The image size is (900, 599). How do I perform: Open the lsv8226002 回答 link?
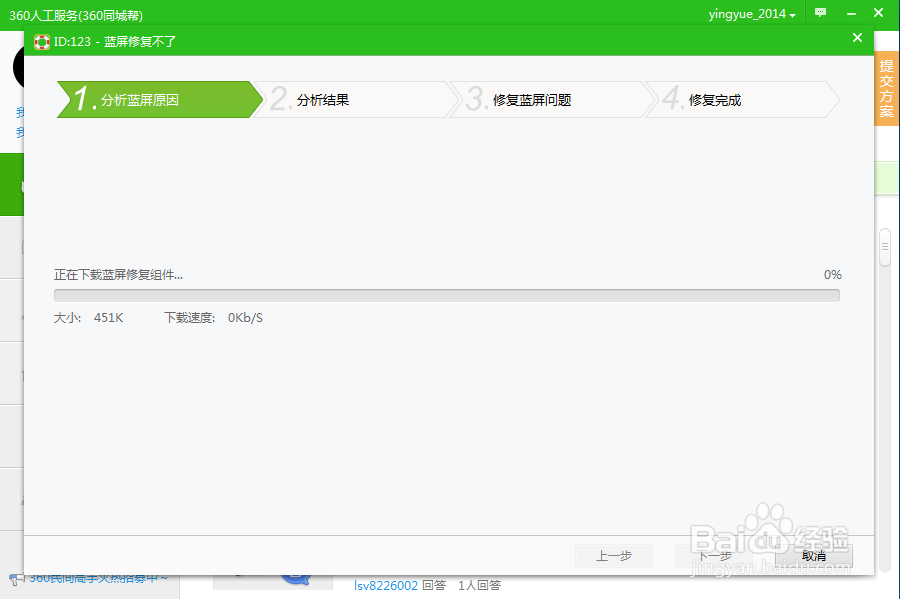(x=386, y=585)
